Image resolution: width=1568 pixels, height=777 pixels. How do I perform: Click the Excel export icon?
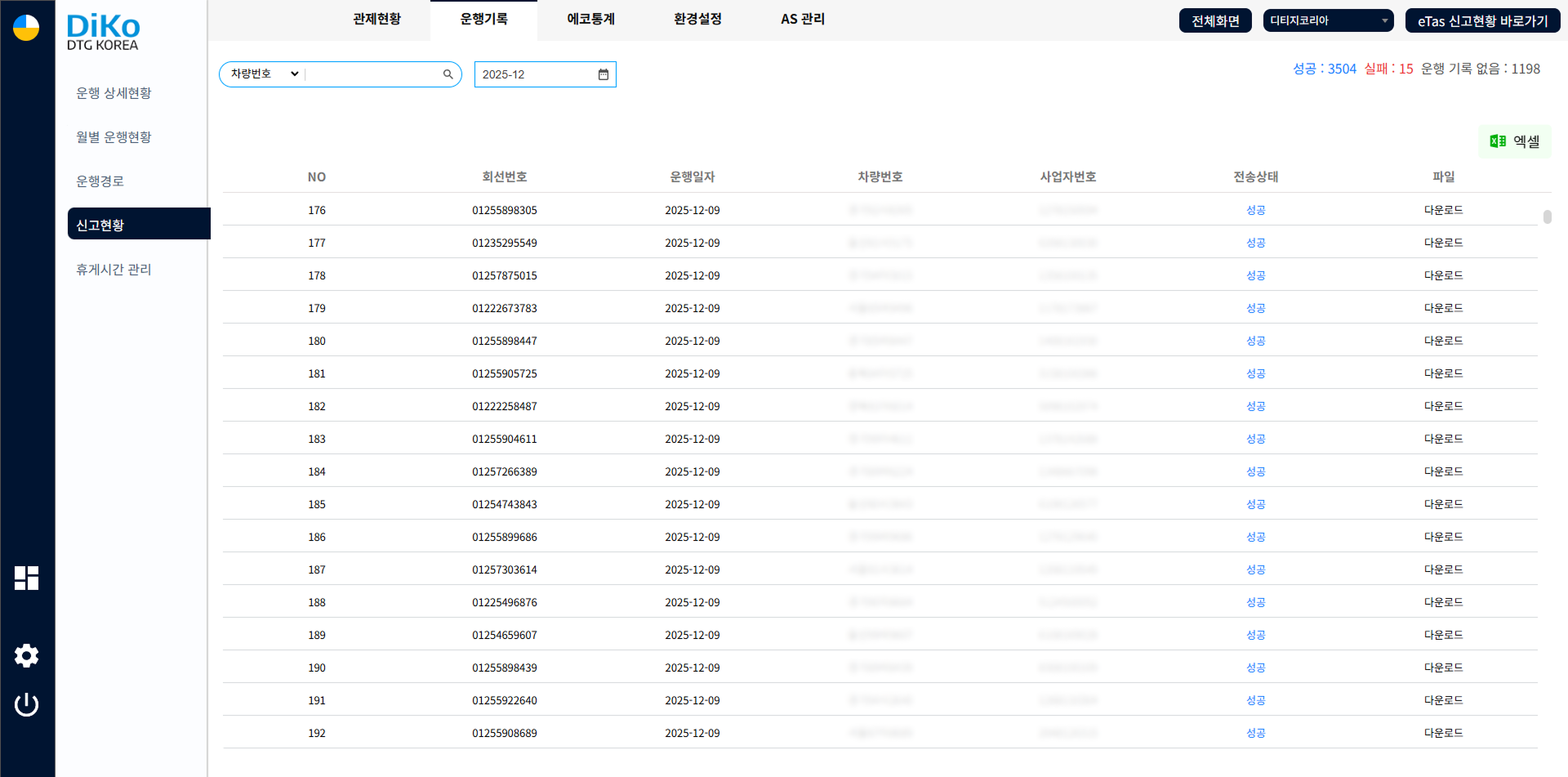[x=1498, y=141]
